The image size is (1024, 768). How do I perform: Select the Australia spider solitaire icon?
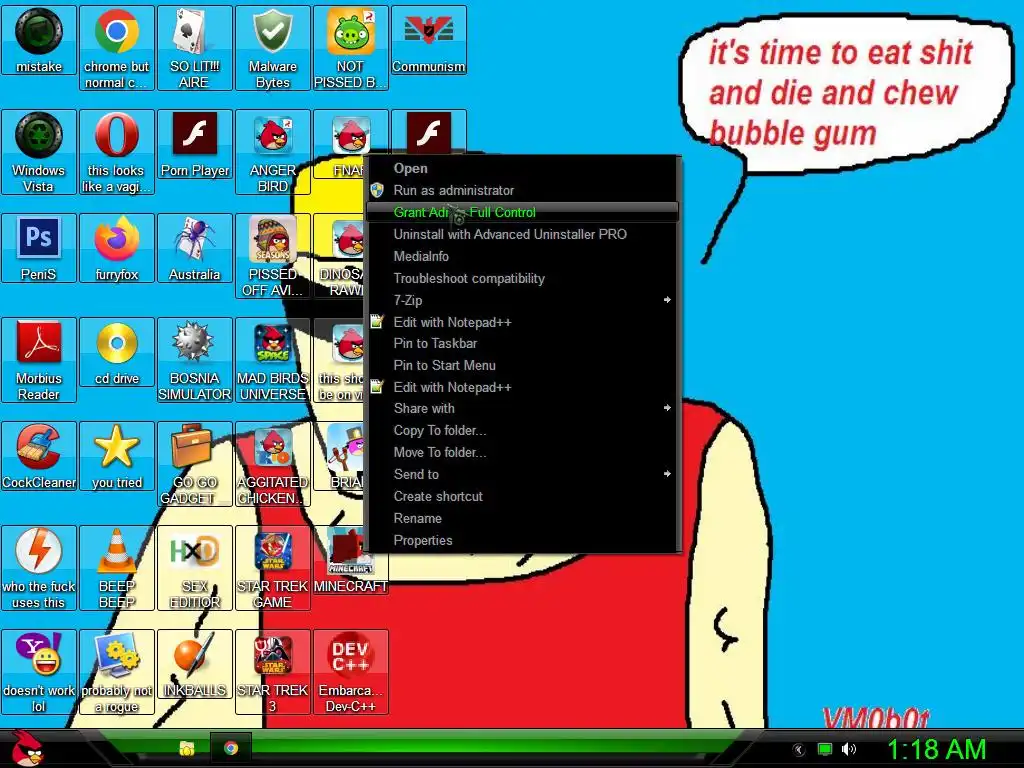coord(195,248)
